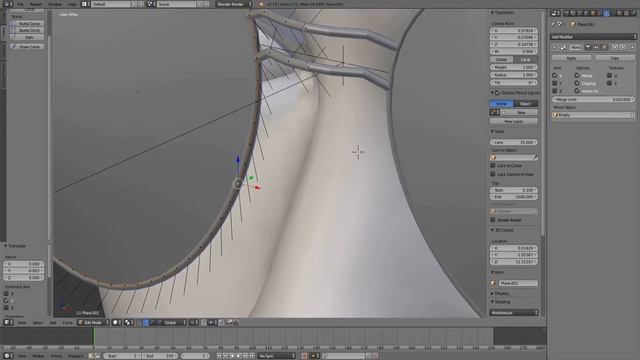Open the Select menu in 3D view header
Viewport: 640px width, 360px height.
38,322
